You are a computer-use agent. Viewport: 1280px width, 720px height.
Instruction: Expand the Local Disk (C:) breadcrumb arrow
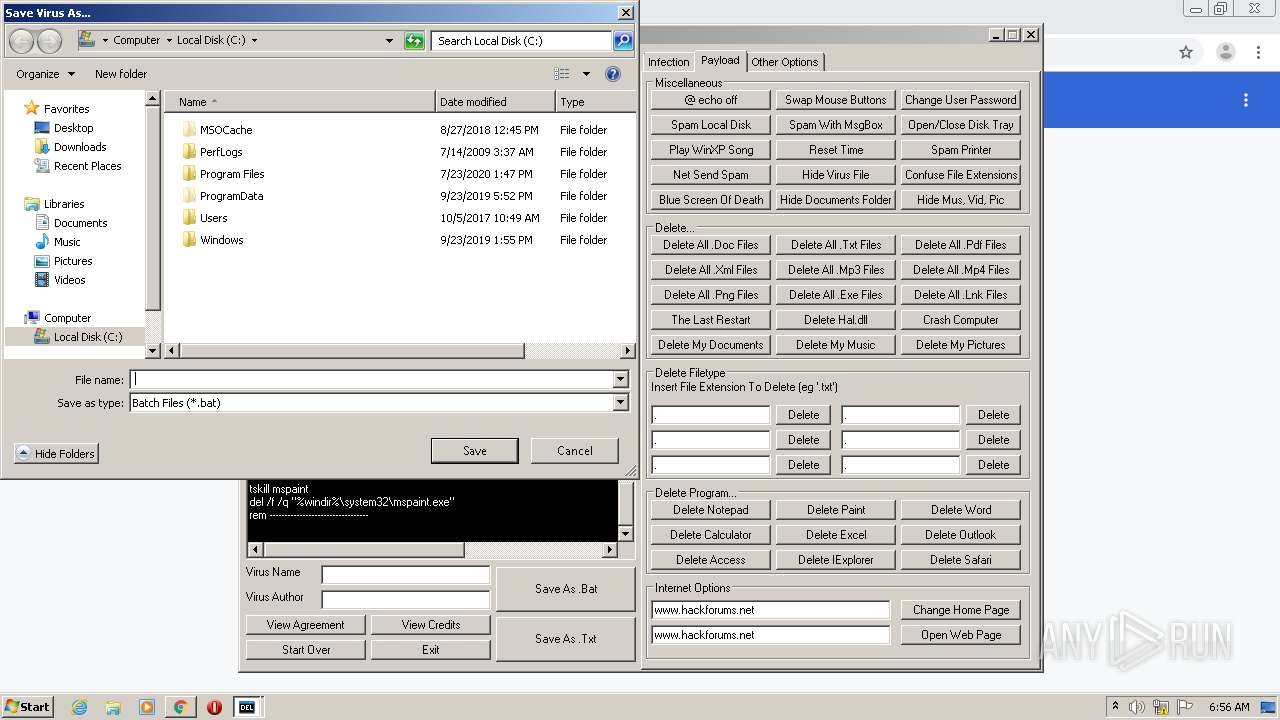point(254,41)
